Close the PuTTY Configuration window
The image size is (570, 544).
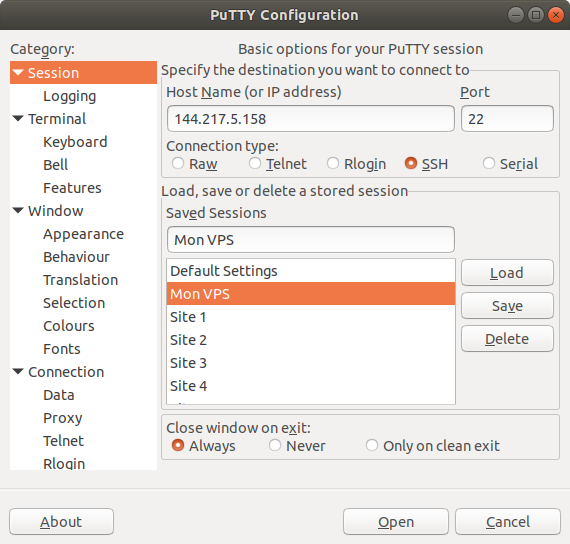(x=555, y=15)
